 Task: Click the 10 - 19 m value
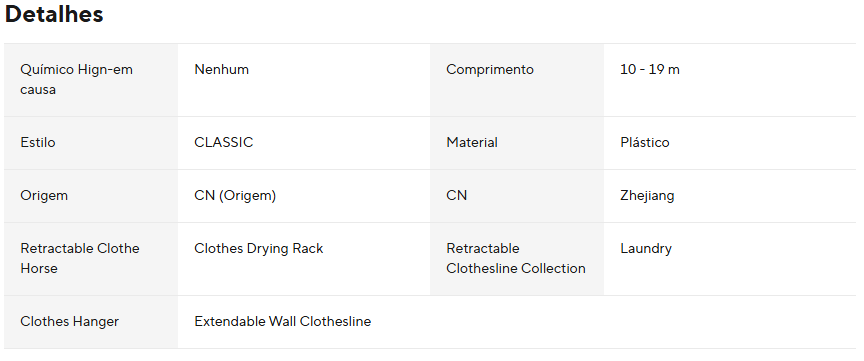(650, 69)
